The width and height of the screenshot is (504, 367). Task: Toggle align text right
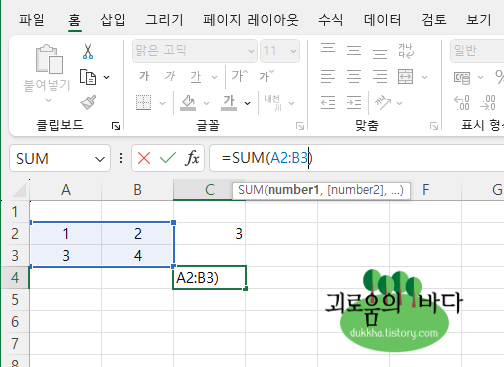tap(380, 77)
